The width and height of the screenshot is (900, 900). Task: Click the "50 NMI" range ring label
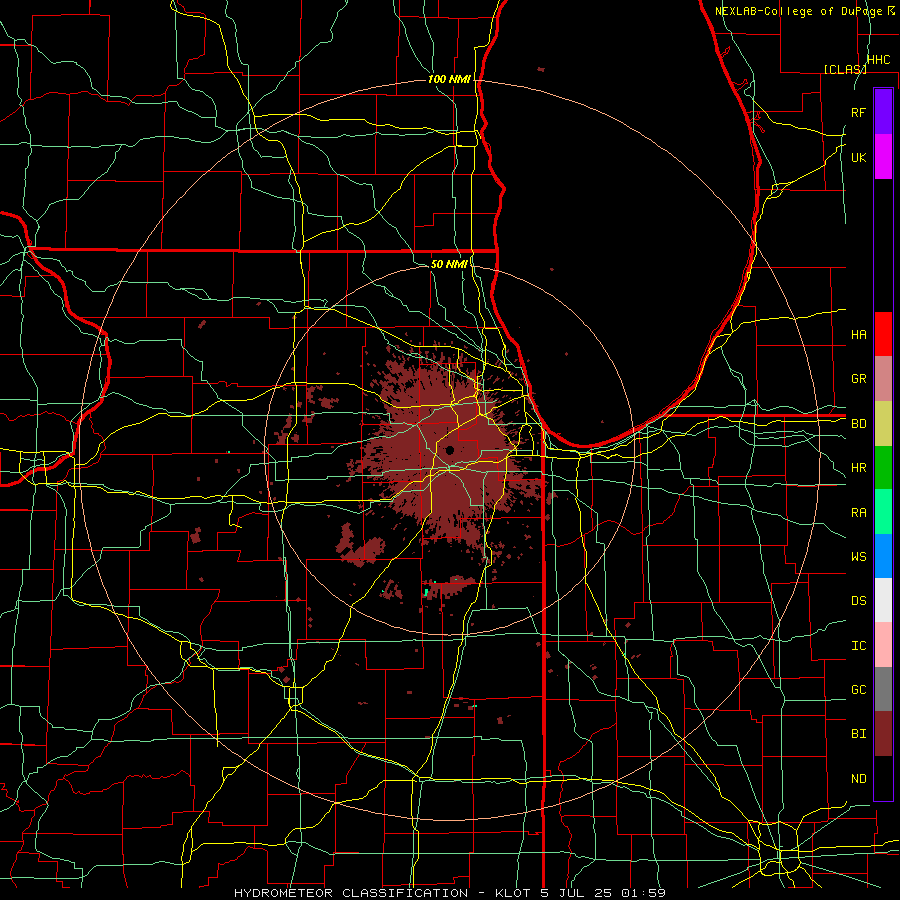(449, 264)
